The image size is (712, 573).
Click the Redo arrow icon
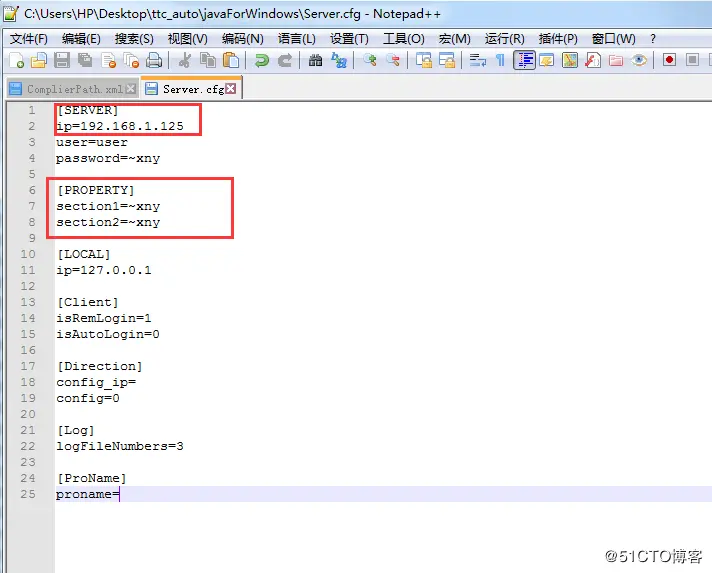[x=285, y=60]
